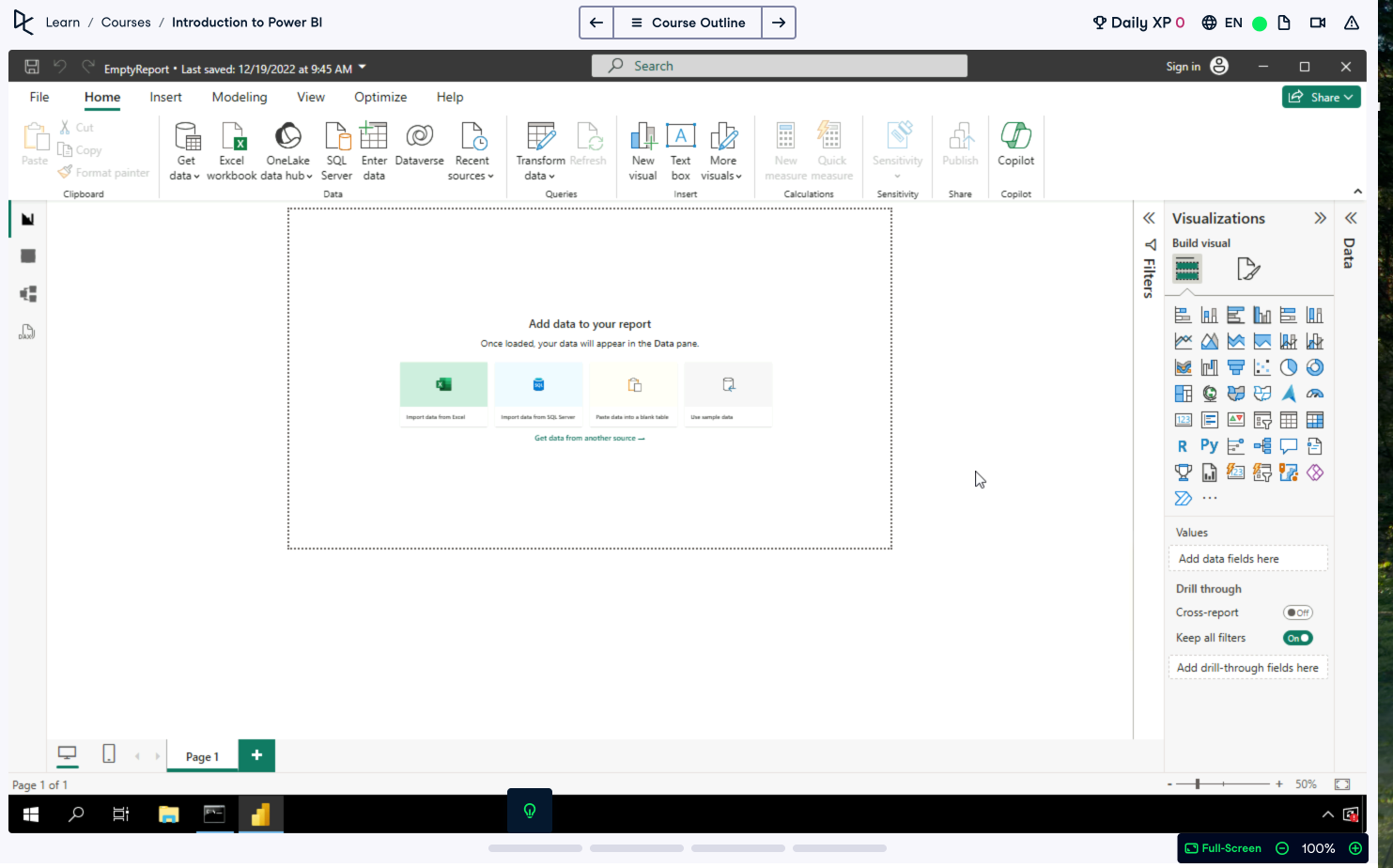
Task: Switch to Model view in left sidebar
Action: point(28,294)
